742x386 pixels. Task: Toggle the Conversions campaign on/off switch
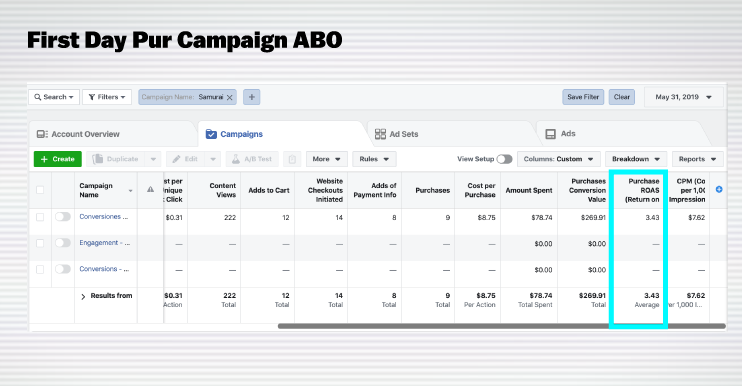click(x=62, y=269)
